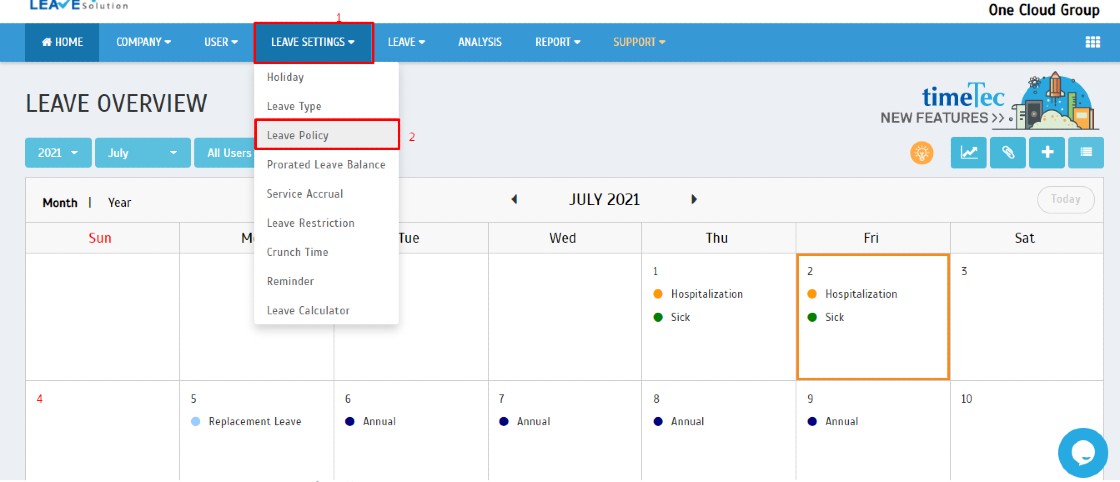Select the July 3 calendar cell

(x=1026, y=316)
